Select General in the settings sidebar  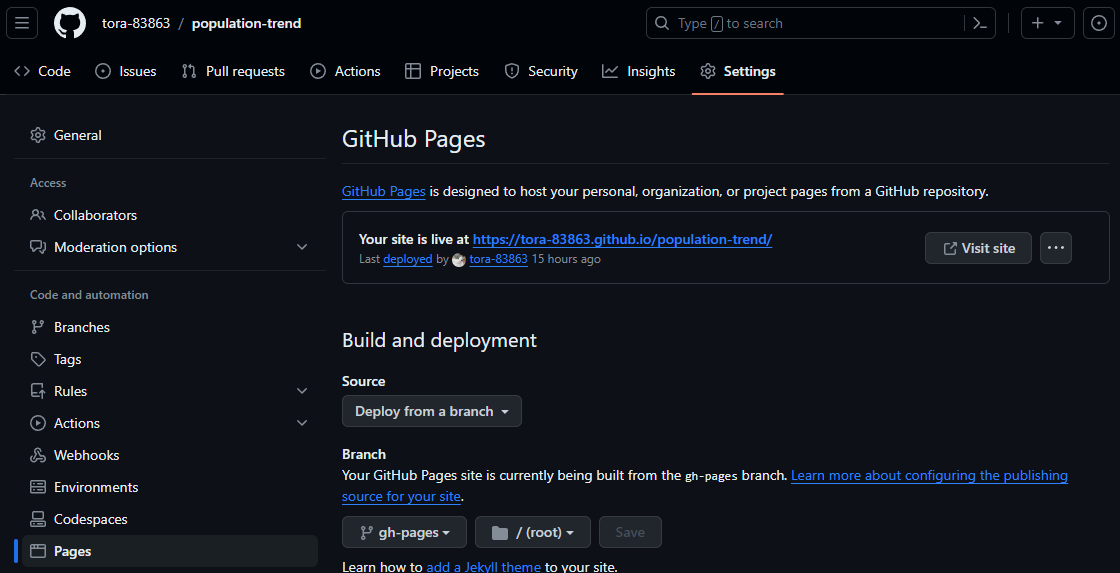[170, 135]
